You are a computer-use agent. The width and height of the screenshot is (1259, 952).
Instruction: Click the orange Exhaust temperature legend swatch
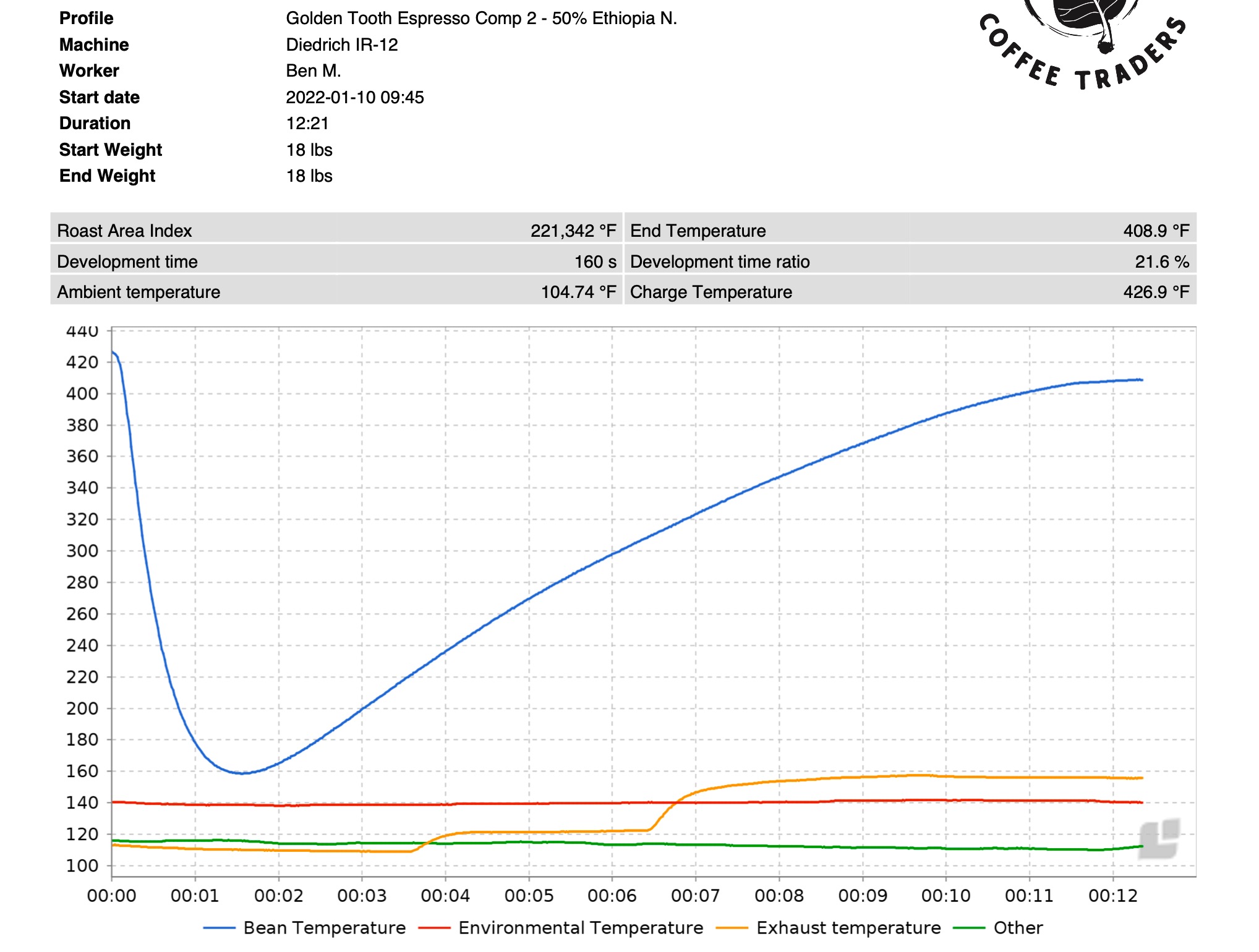[732, 928]
